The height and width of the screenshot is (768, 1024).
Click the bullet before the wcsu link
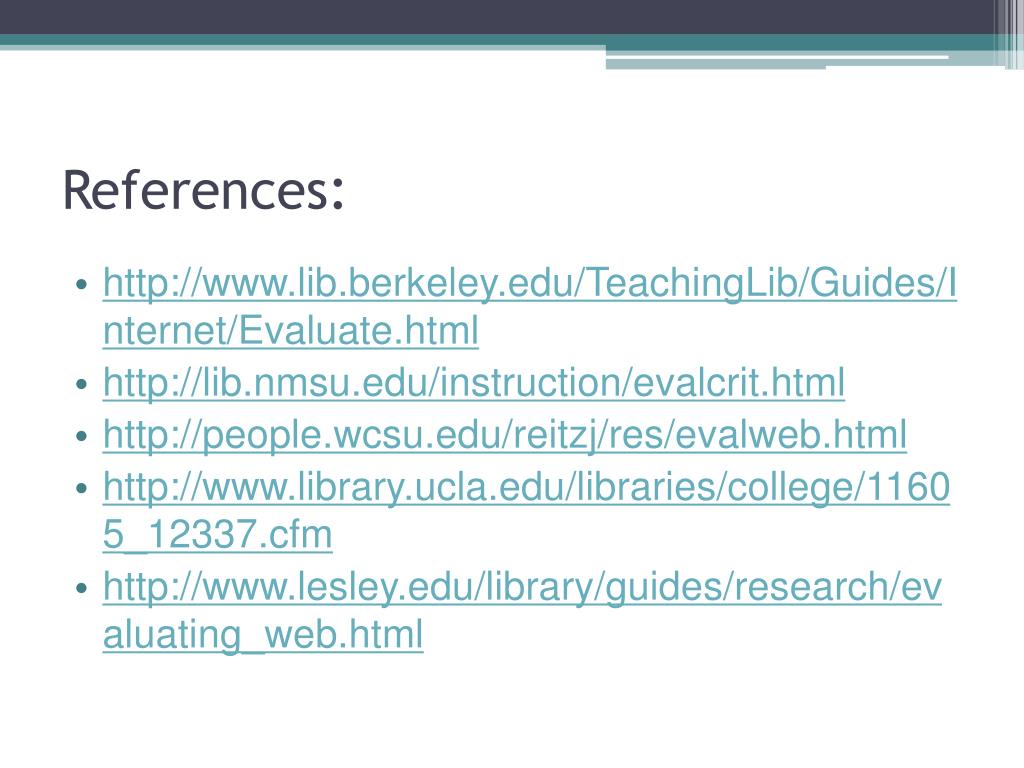[x=82, y=436]
